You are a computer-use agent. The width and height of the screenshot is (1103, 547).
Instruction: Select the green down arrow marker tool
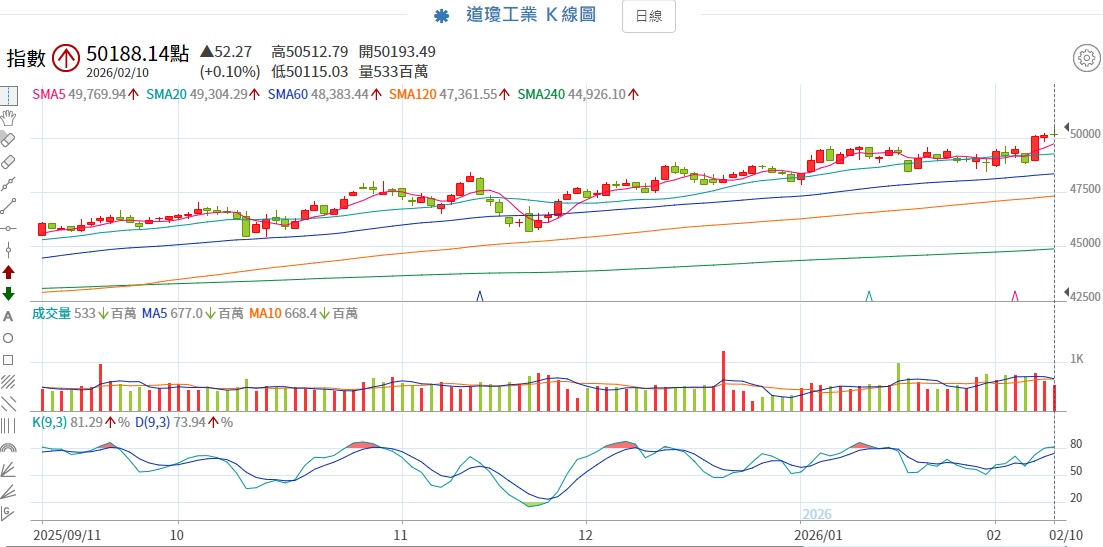point(8,293)
